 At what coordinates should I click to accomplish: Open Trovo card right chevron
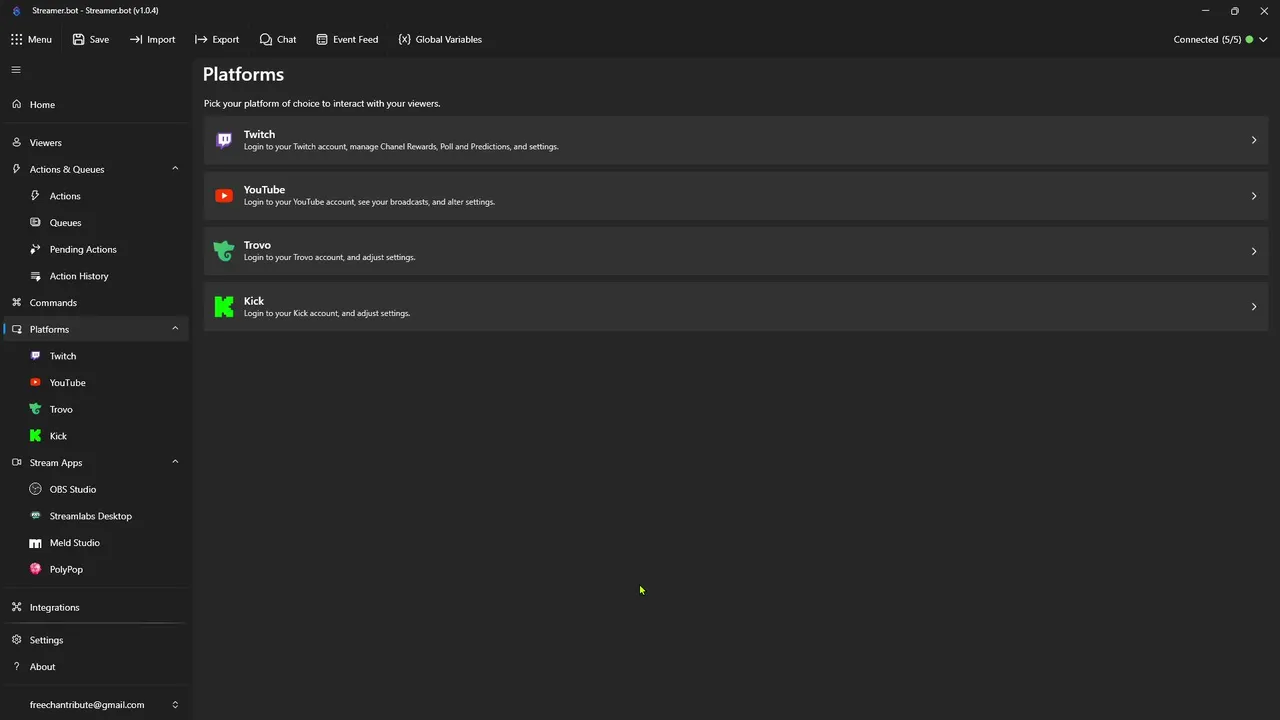[x=1253, y=251]
